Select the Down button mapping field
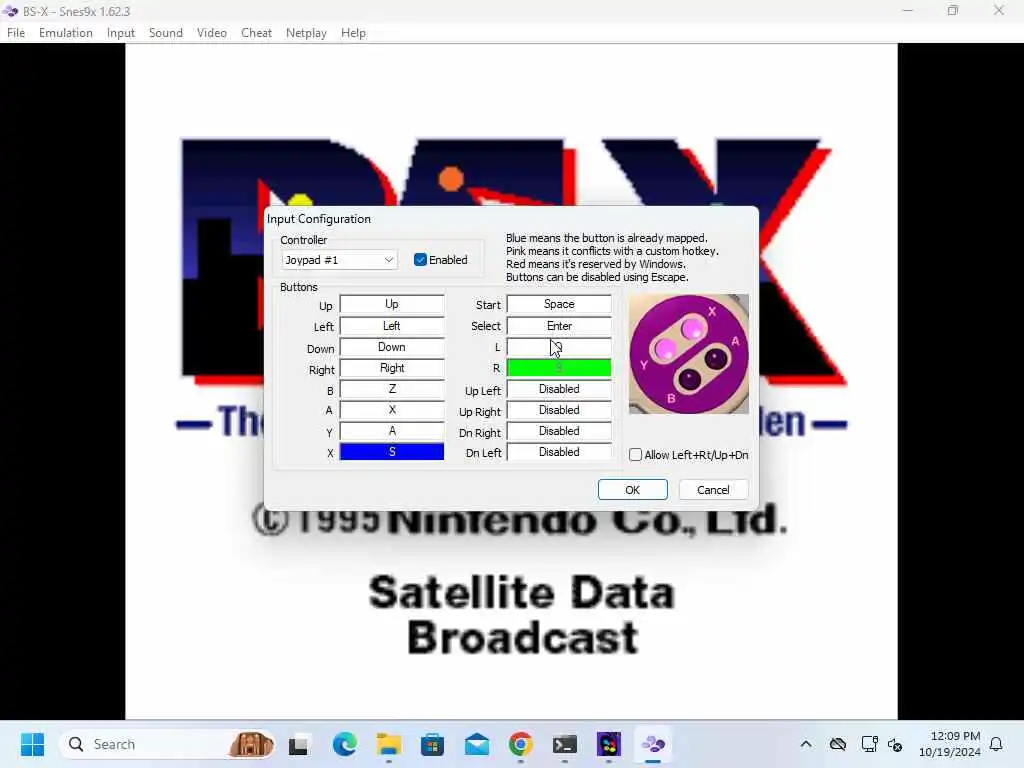 [x=392, y=347]
